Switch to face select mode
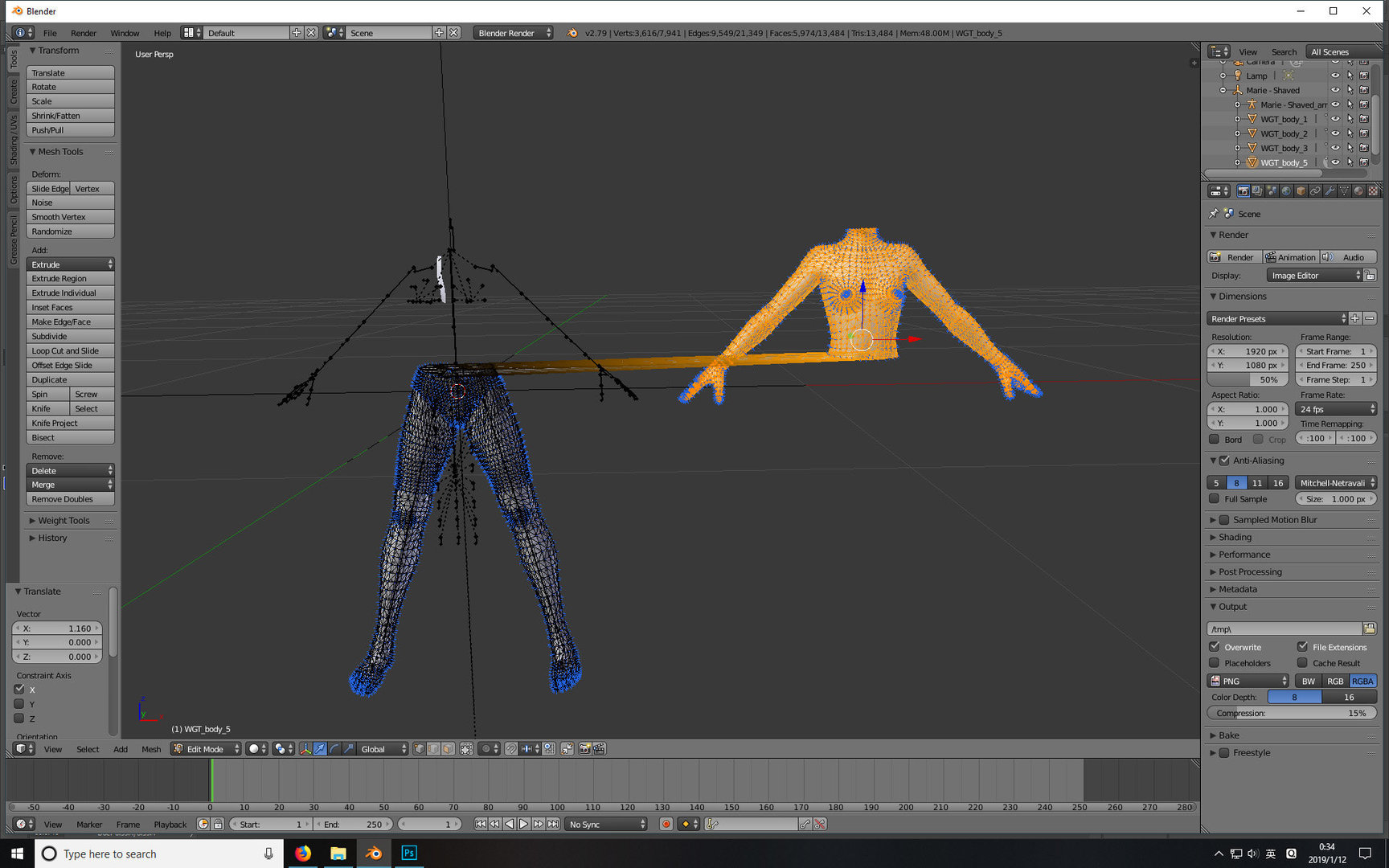 pyautogui.click(x=448, y=749)
